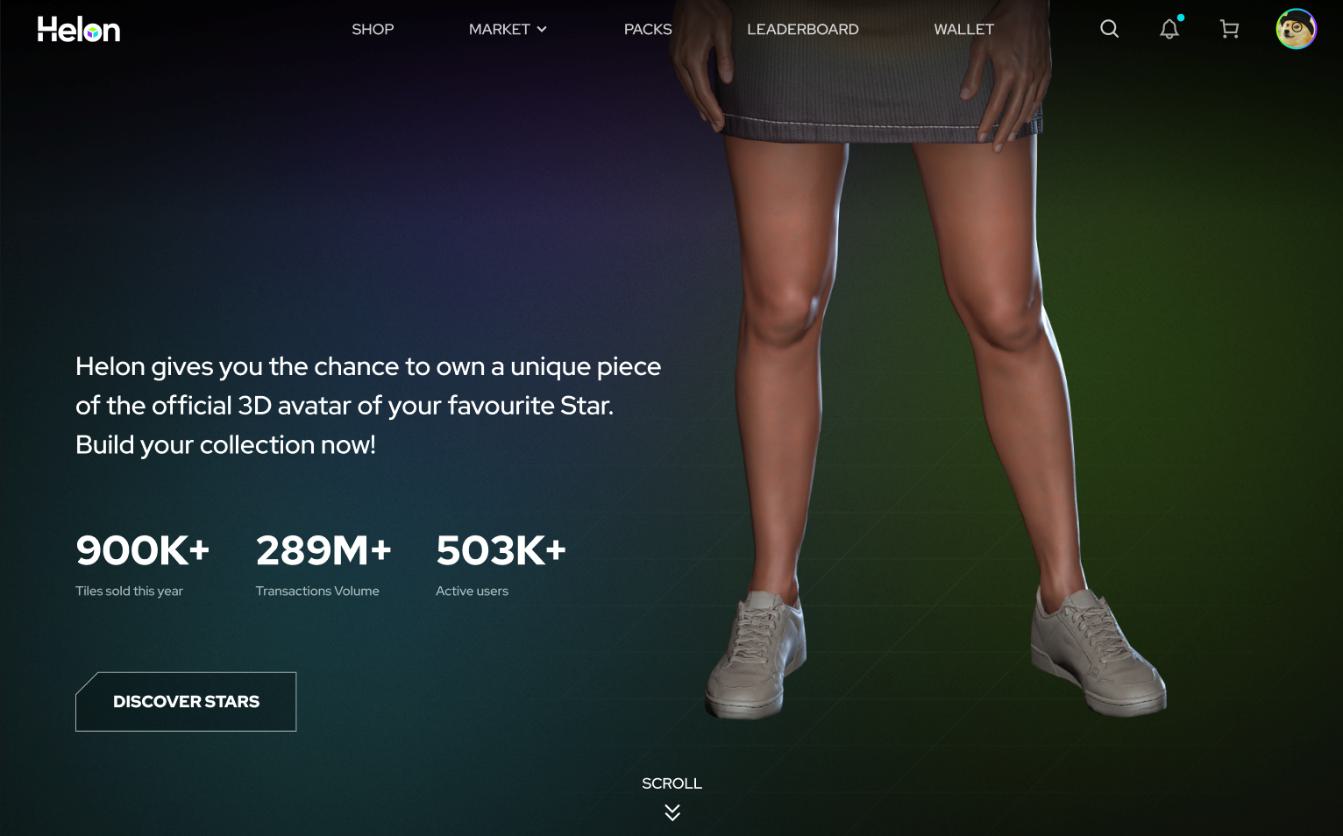Open the PACKS page

(x=648, y=29)
